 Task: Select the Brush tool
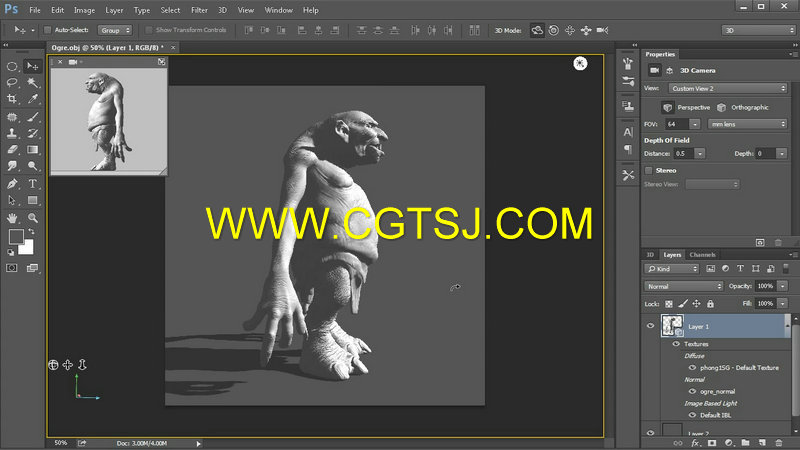(32, 117)
